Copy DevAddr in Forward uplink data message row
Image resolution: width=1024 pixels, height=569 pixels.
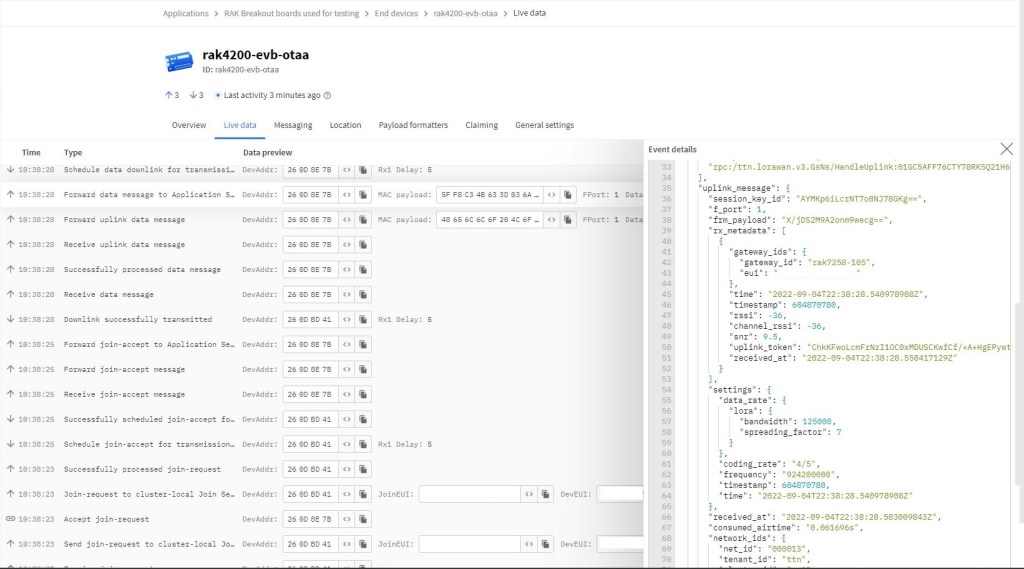[363, 220]
